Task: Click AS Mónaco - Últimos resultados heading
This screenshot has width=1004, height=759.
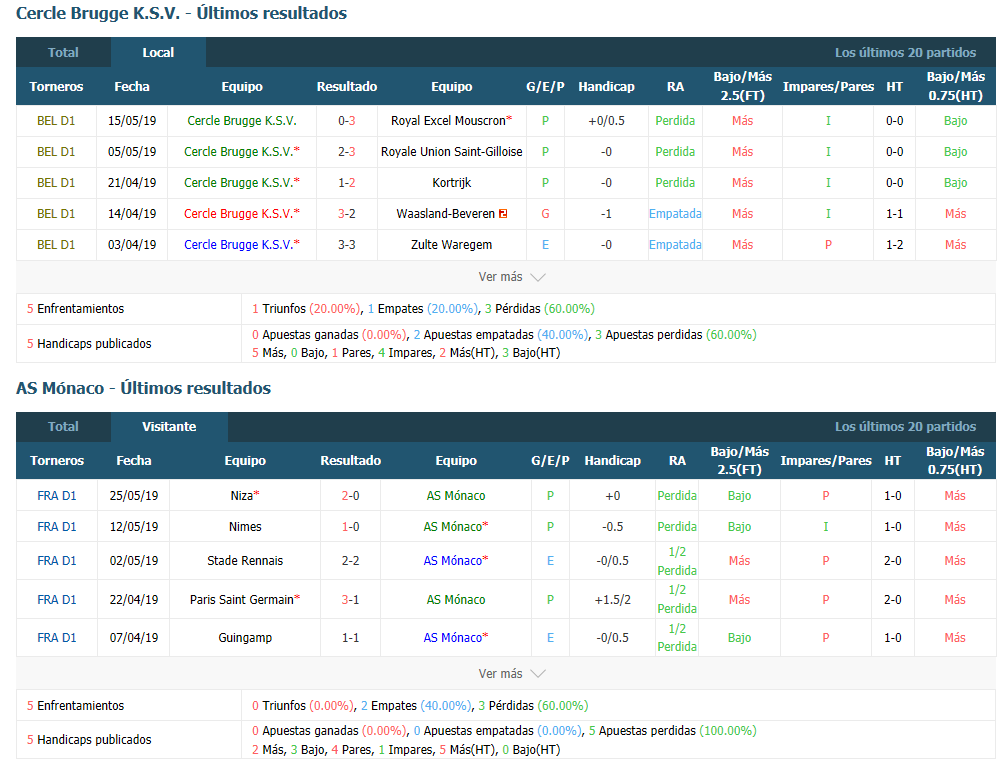Action: click(143, 388)
